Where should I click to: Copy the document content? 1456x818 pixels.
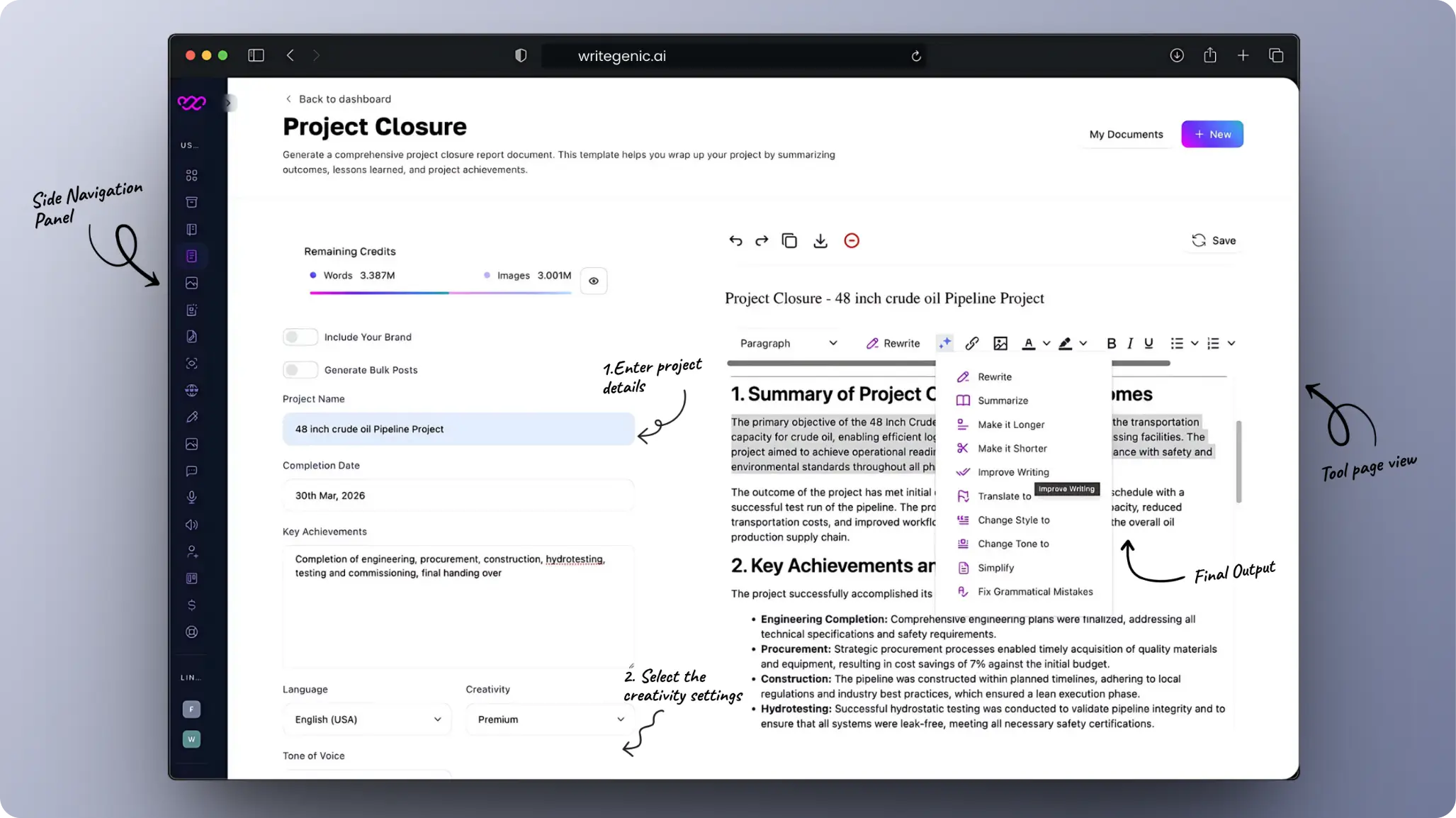click(x=789, y=241)
